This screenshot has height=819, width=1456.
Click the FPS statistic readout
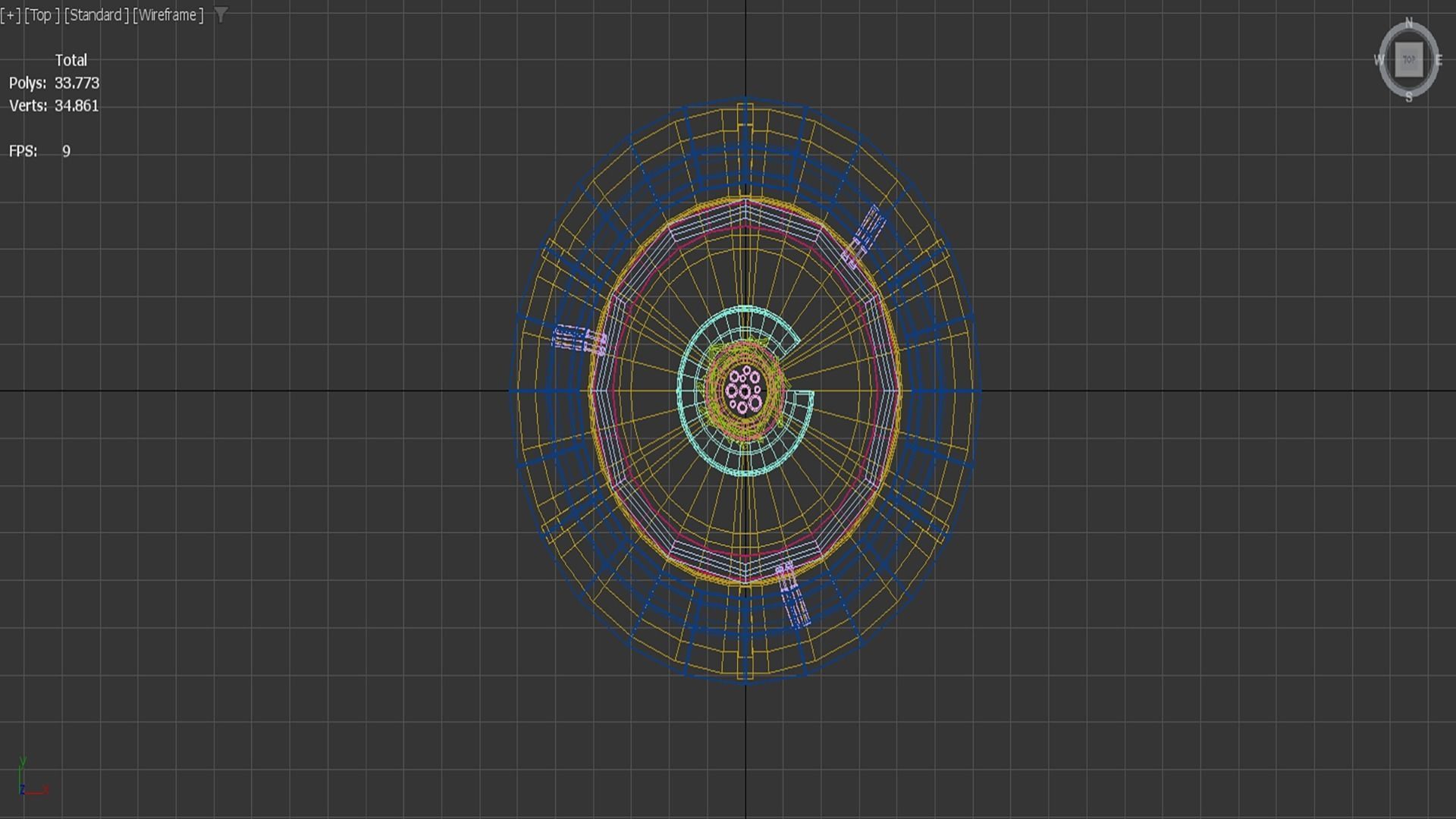click(x=65, y=152)
